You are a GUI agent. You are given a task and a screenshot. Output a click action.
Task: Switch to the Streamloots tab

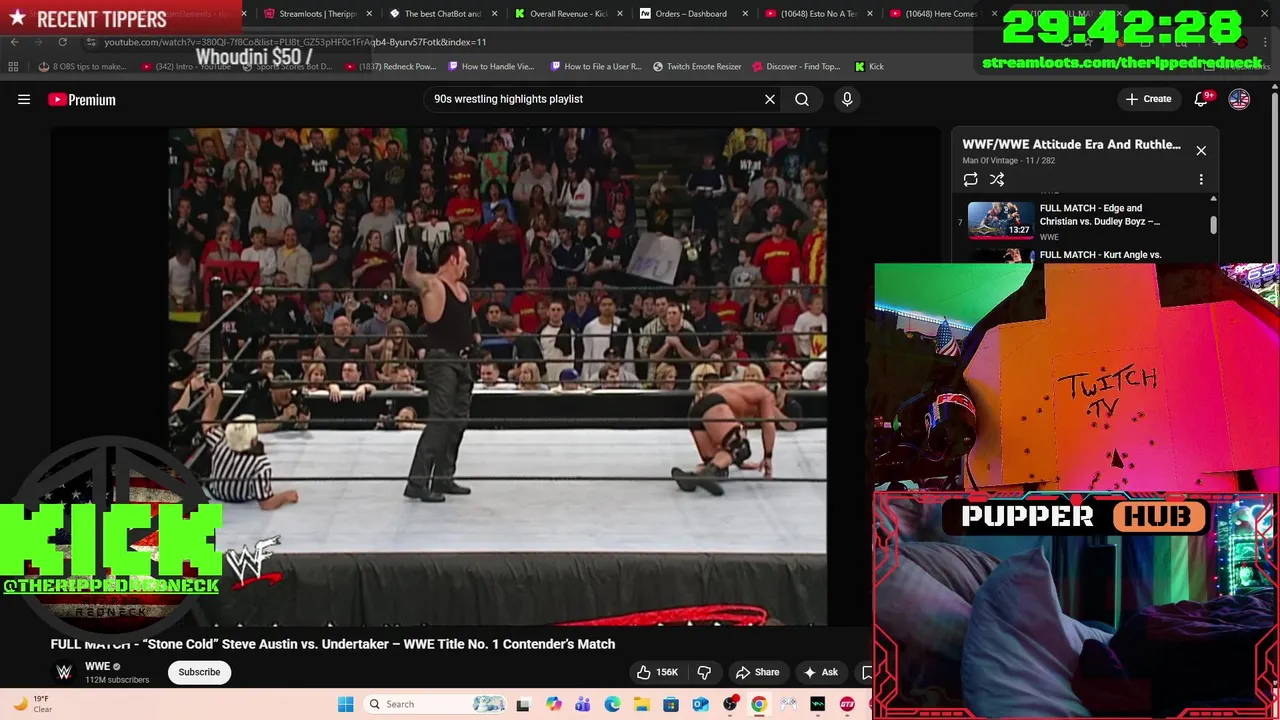point(310,14)
